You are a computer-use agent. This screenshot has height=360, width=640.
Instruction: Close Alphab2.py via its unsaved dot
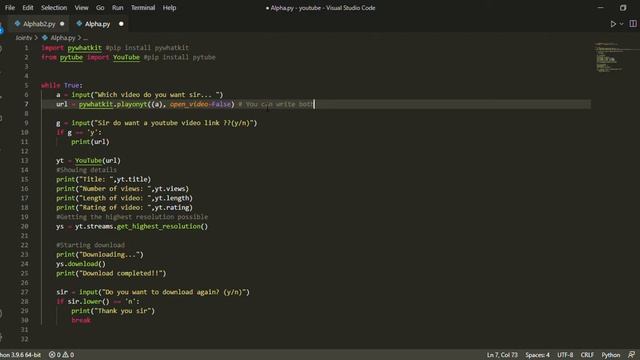pos(62,24)
